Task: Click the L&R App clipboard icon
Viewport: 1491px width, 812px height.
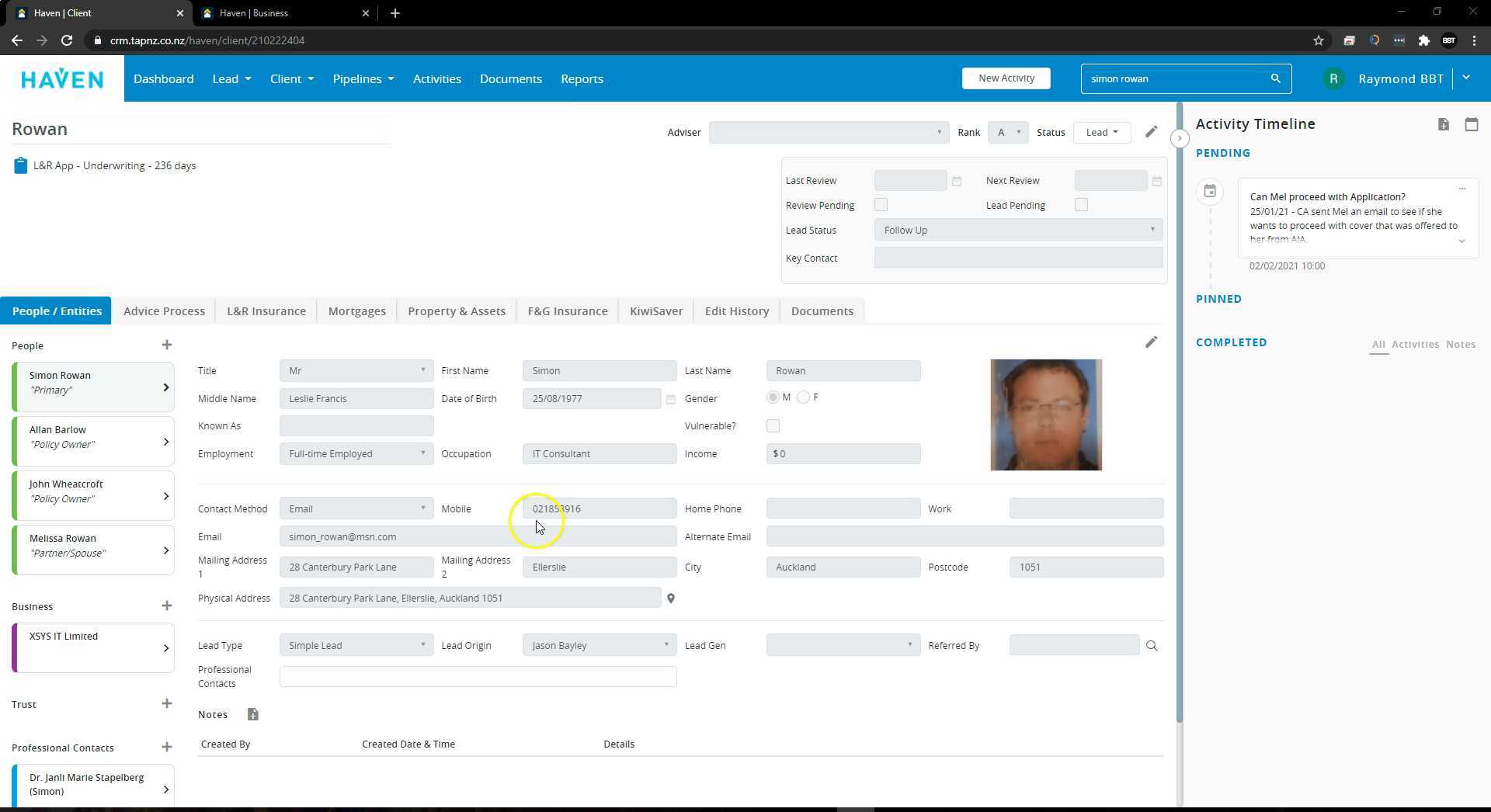Action: click(x=20, y=165)
